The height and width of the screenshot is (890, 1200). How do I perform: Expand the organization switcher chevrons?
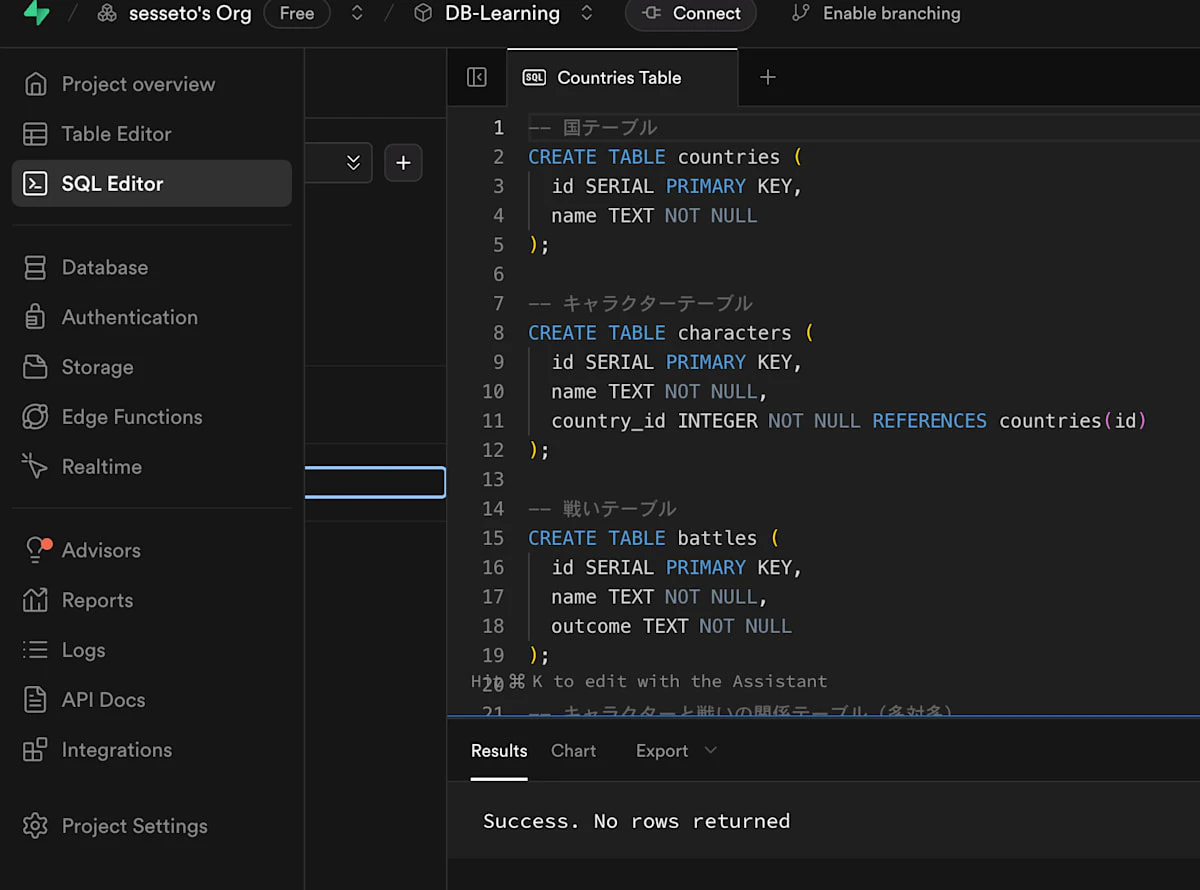pos(357,13)
